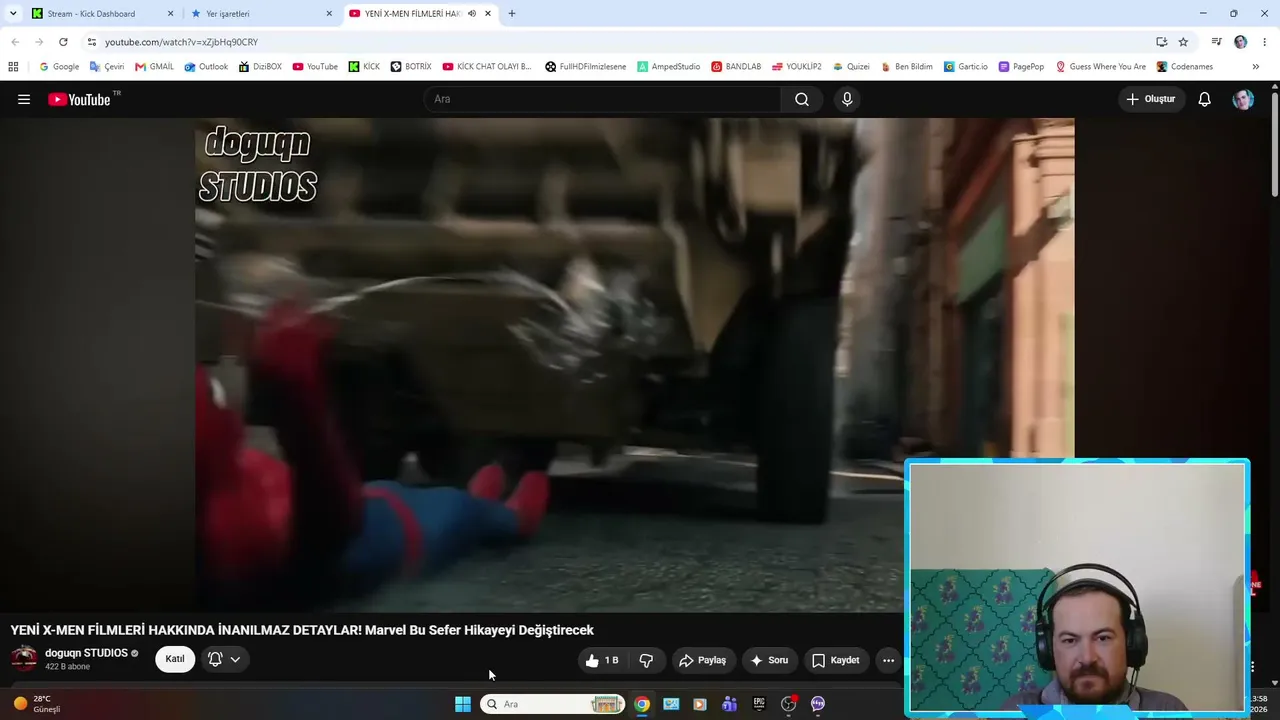This screenshot has height=720, width=1280.
Task: Open notification preferences dropdown for the channel
Action: 224,660
